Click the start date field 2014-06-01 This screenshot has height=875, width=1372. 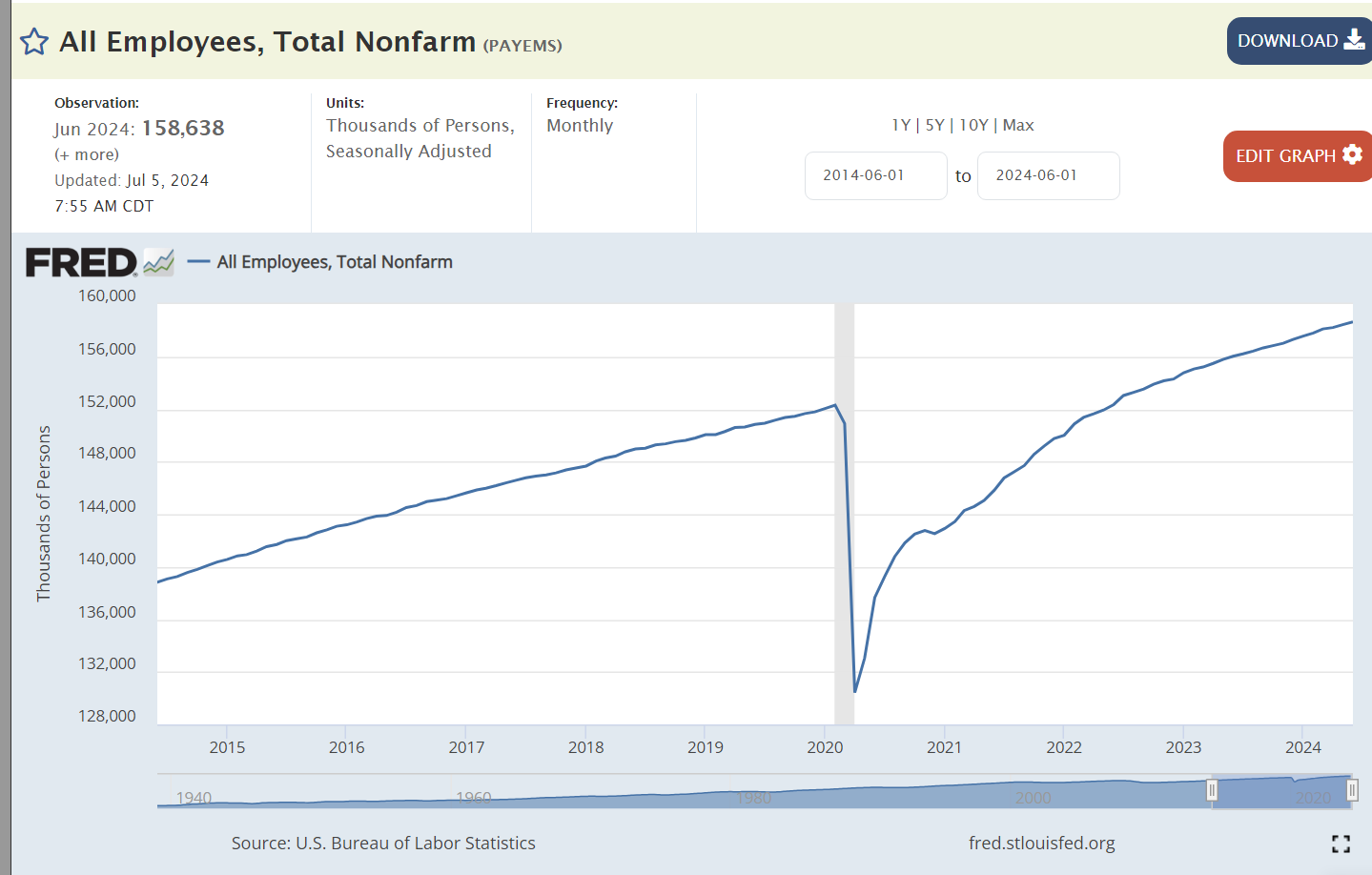[875, 175]
